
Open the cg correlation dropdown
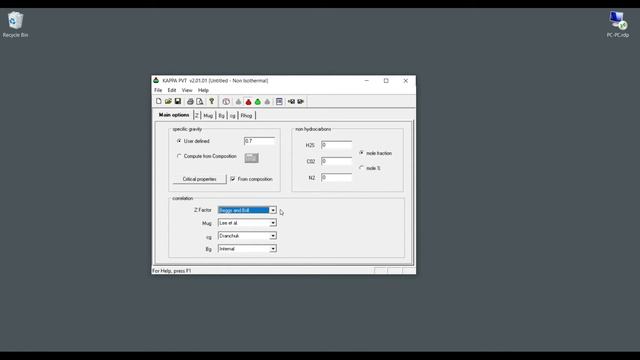(x=273, y=236)
